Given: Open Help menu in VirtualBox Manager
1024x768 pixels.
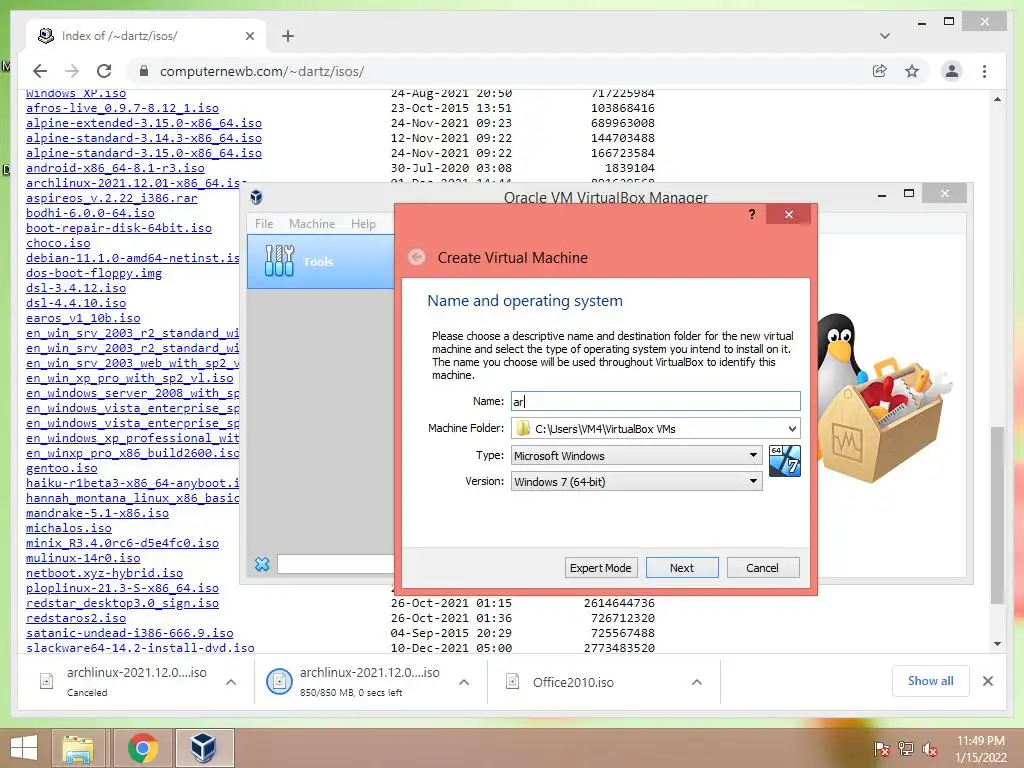Looking at the screenshot, I should [x=363, y=223].
